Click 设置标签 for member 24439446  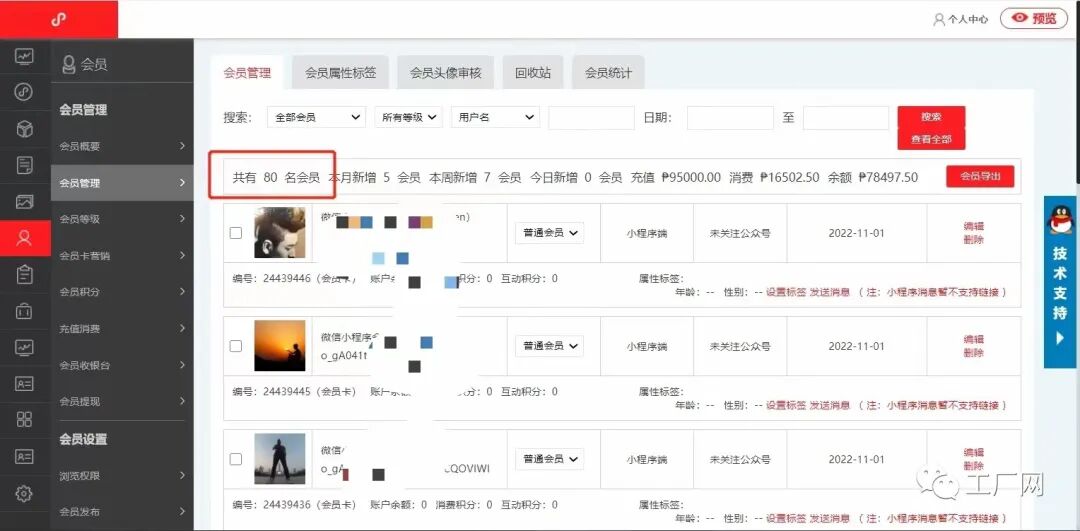(x=786, y=292)
